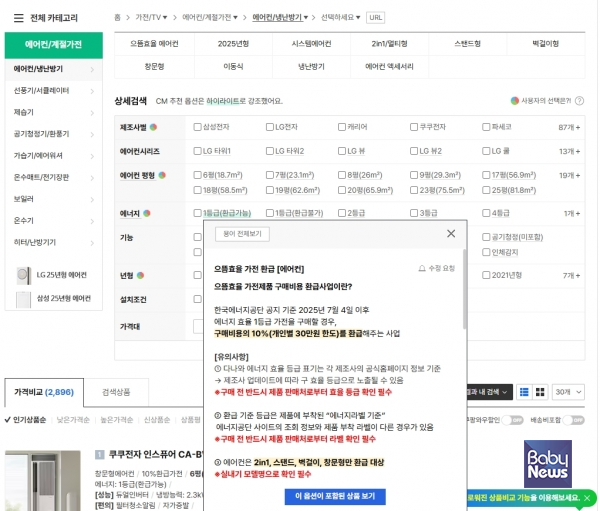This screenshot has height=511, width=600.
Task: Open 제습기 in the sidebar
Action: click(x=54, y=113)
